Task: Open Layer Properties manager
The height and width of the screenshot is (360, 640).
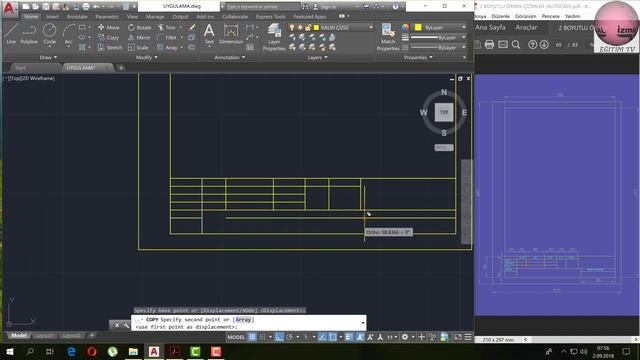Action: 274,37
